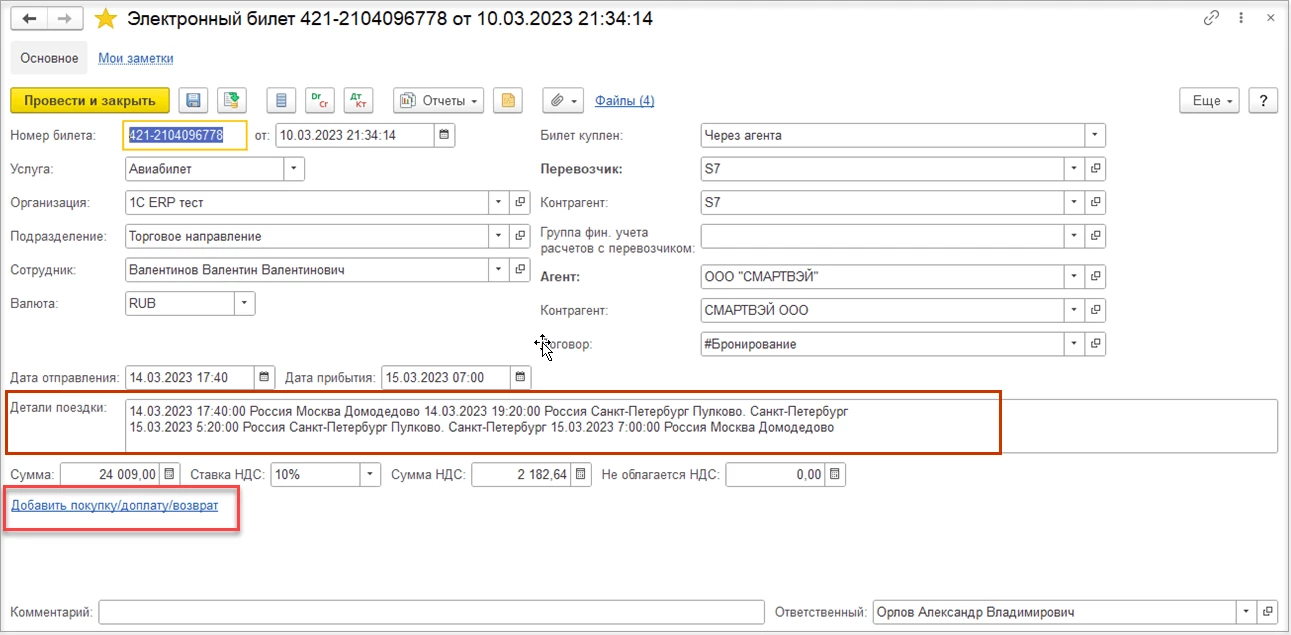Expand the Подразделение dropdown list

pos(500,236)
